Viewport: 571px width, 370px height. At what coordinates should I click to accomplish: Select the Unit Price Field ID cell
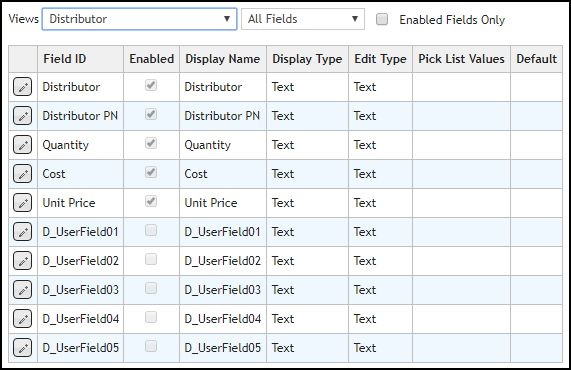[80, 203]
